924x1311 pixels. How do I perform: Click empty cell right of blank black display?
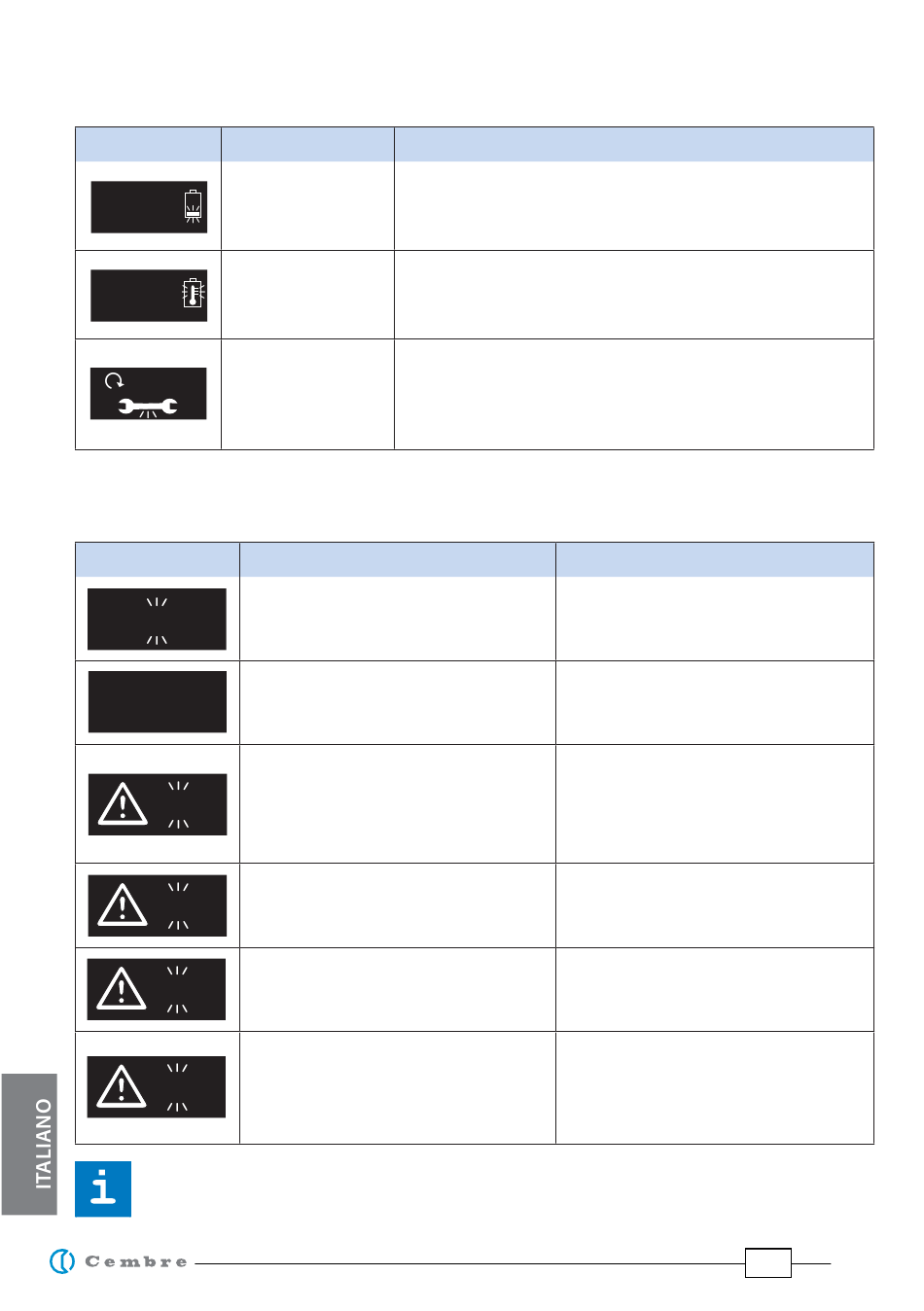click(x=397, y=703)
